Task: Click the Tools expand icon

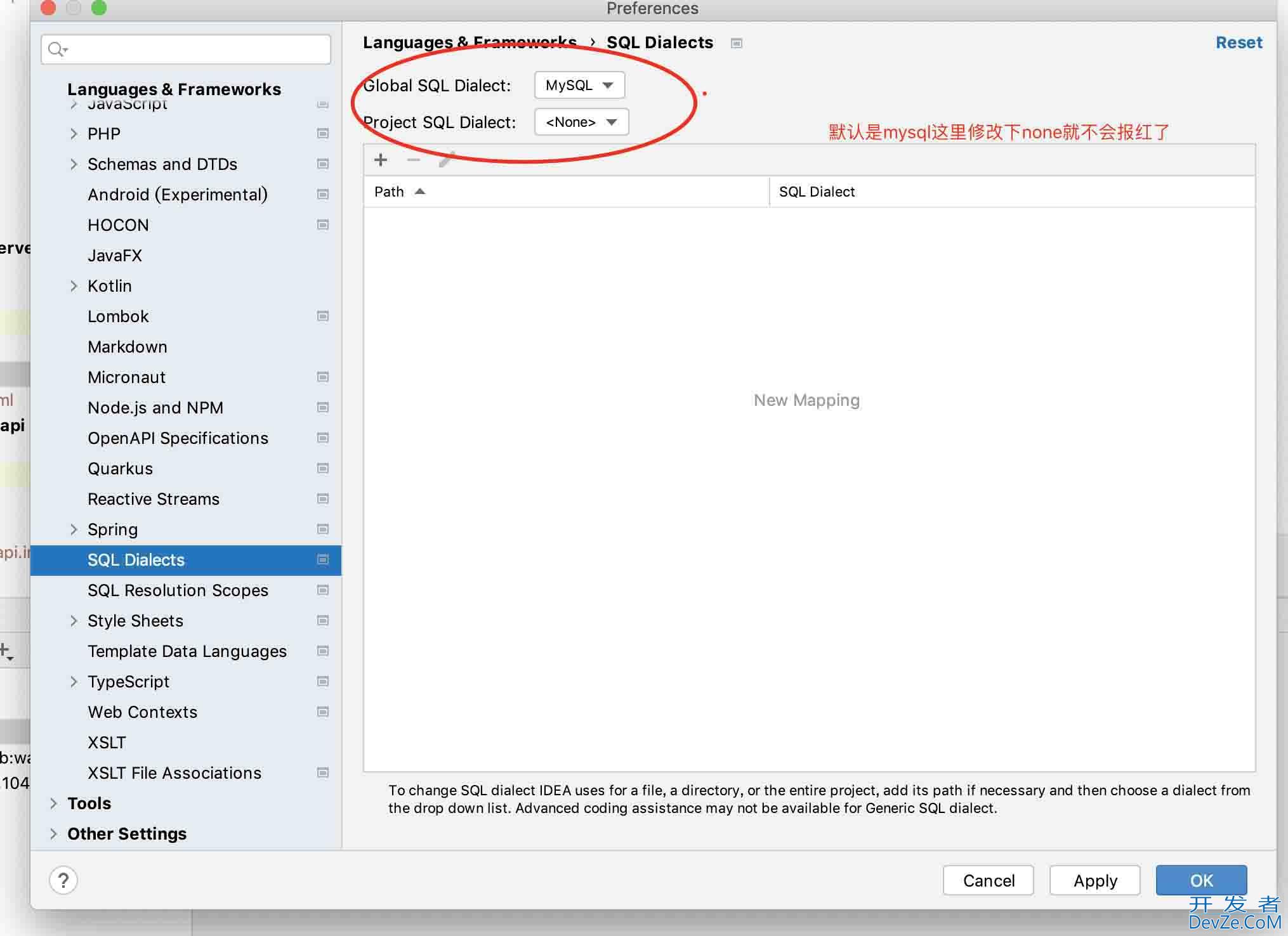Action: [x=55, y=802]
